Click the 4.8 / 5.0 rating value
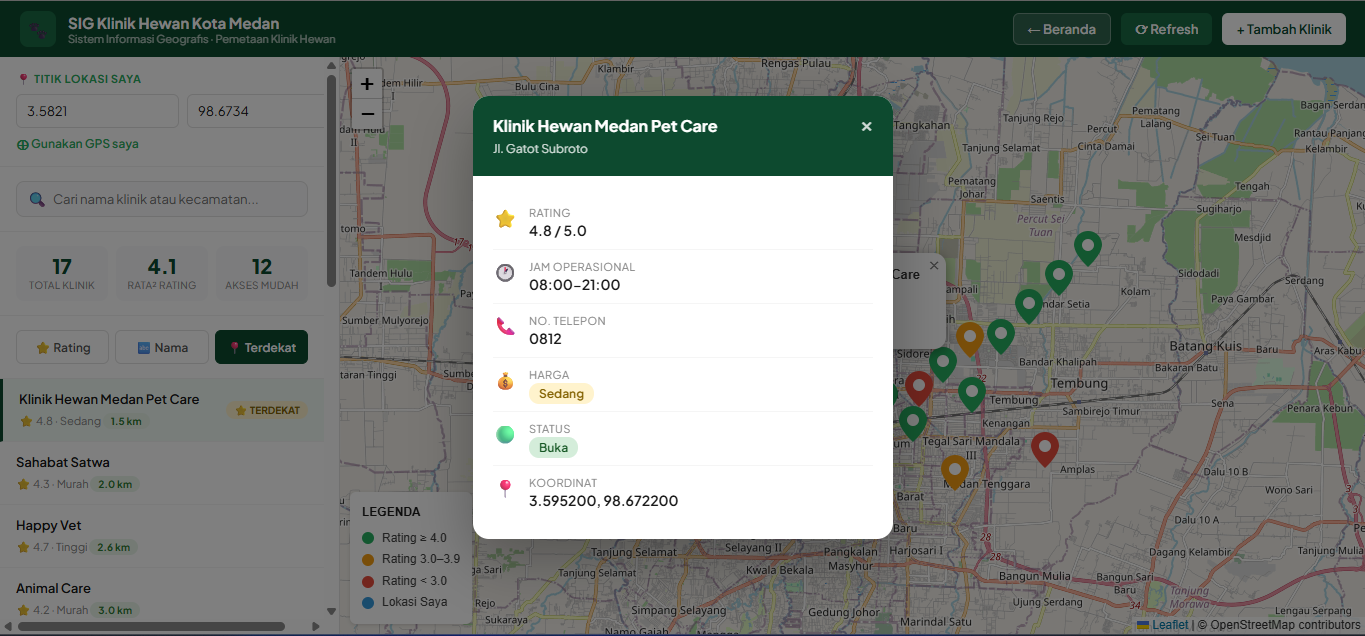Screen dimensions: 1365x636 tap(558, 231)
